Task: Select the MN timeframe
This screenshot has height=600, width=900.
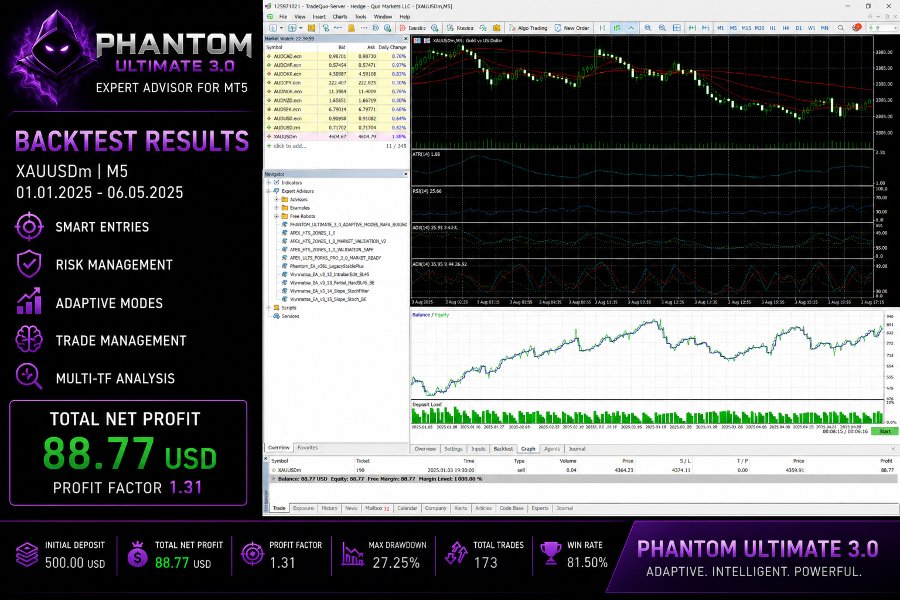Action: tap(824, 28)
